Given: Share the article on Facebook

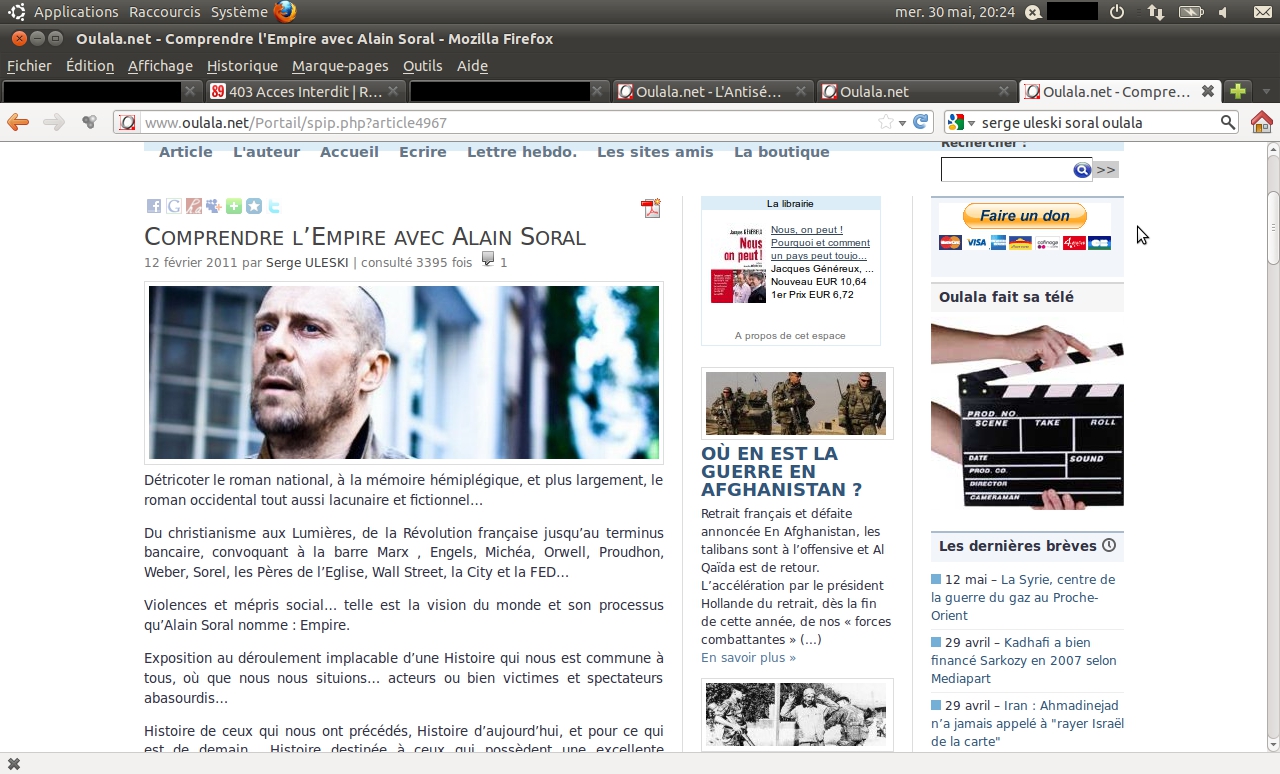Looking at the screenshot, I should pyautogui.click(x=154, y=206).
